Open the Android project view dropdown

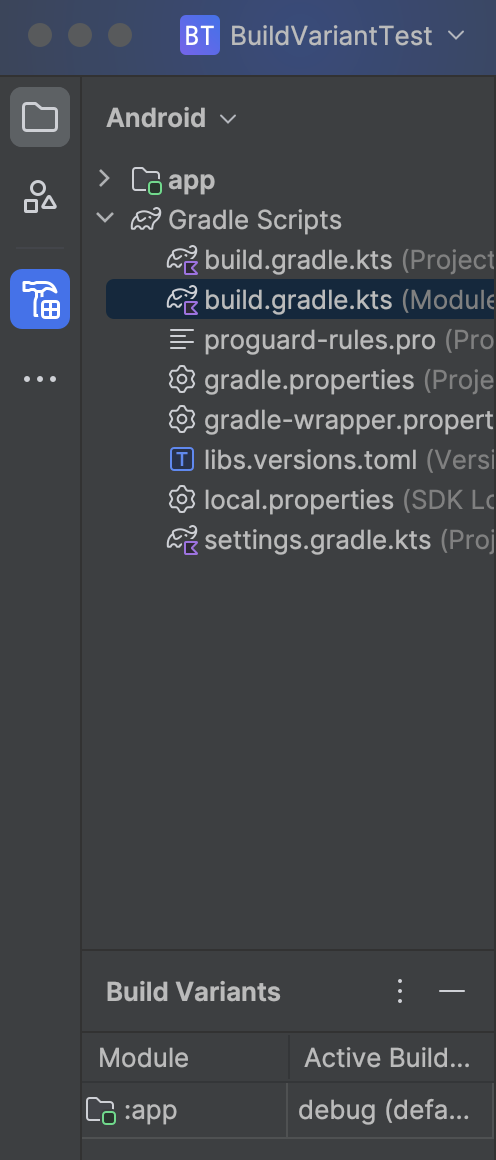[x=171, y=118]
